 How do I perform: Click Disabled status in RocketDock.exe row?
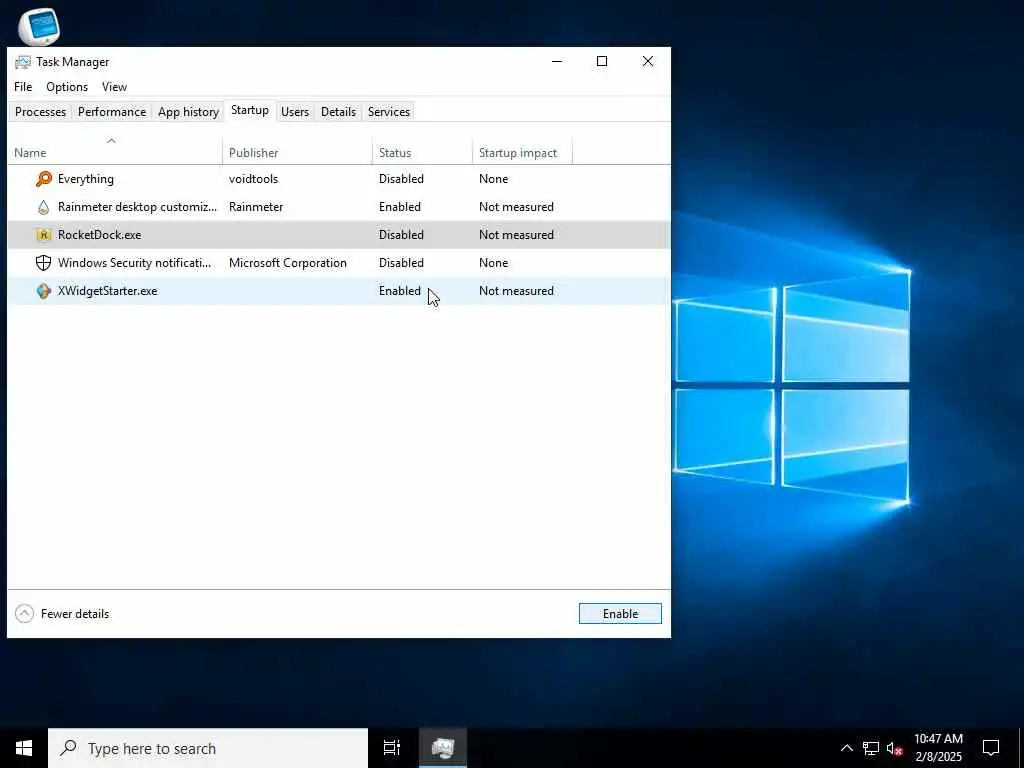(401, 235)
